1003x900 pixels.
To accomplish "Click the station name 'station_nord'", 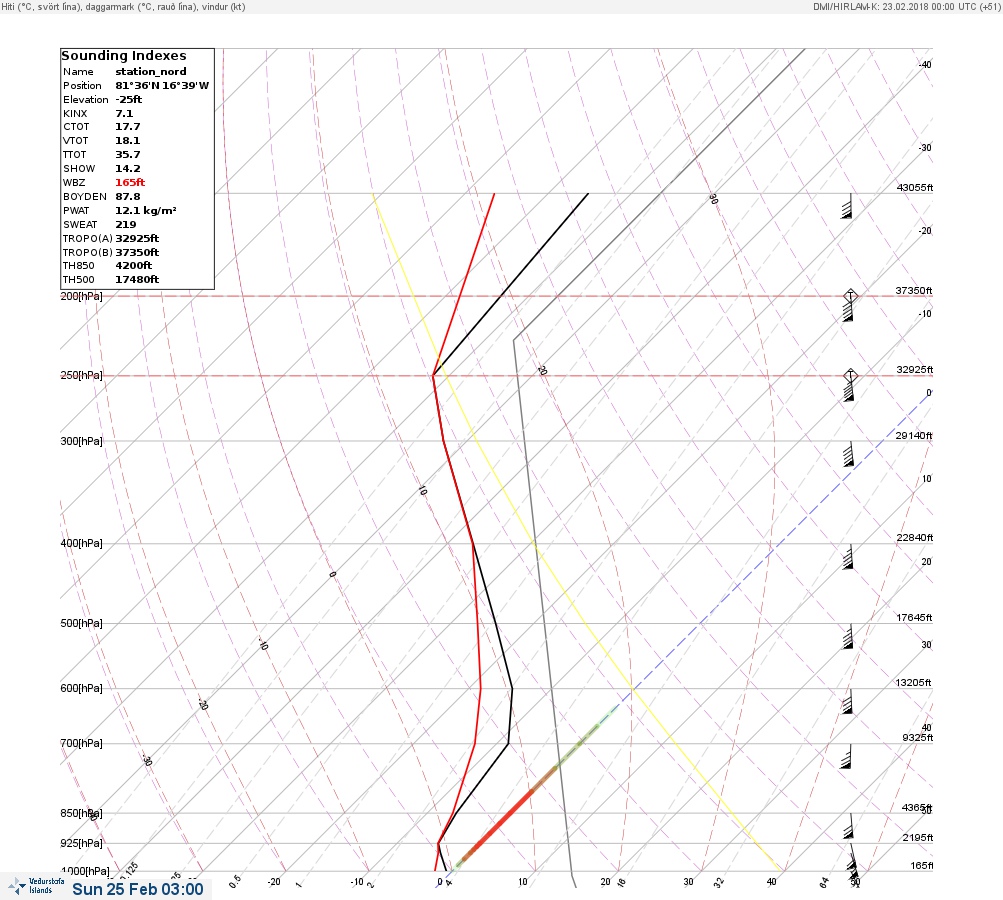I will (151, 72).
